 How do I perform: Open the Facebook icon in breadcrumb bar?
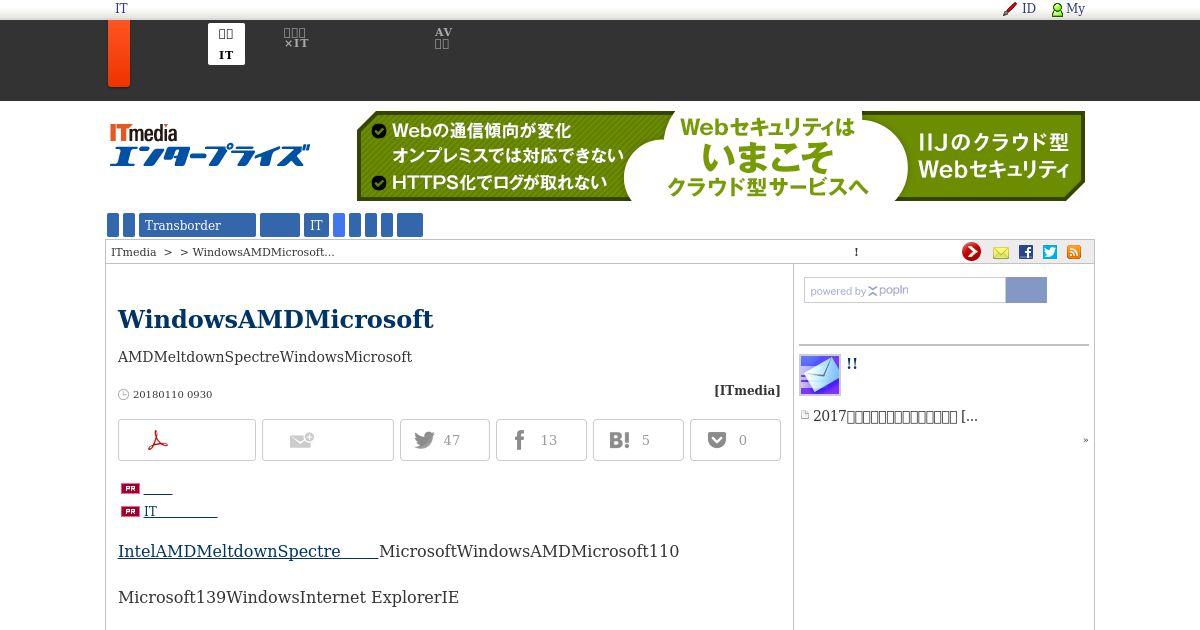point(1026,252)
